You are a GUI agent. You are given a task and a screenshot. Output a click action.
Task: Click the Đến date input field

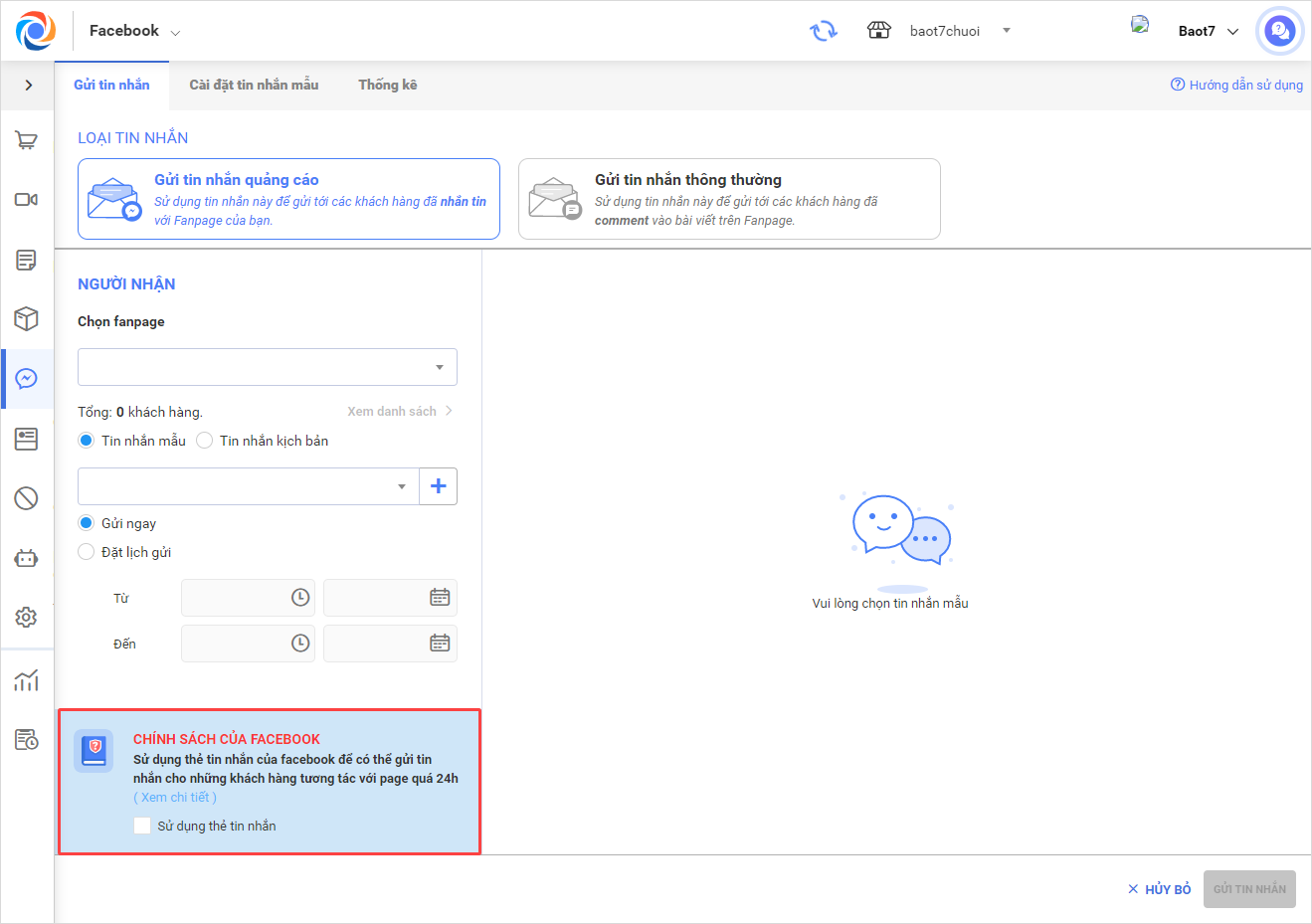click(390, 644)
